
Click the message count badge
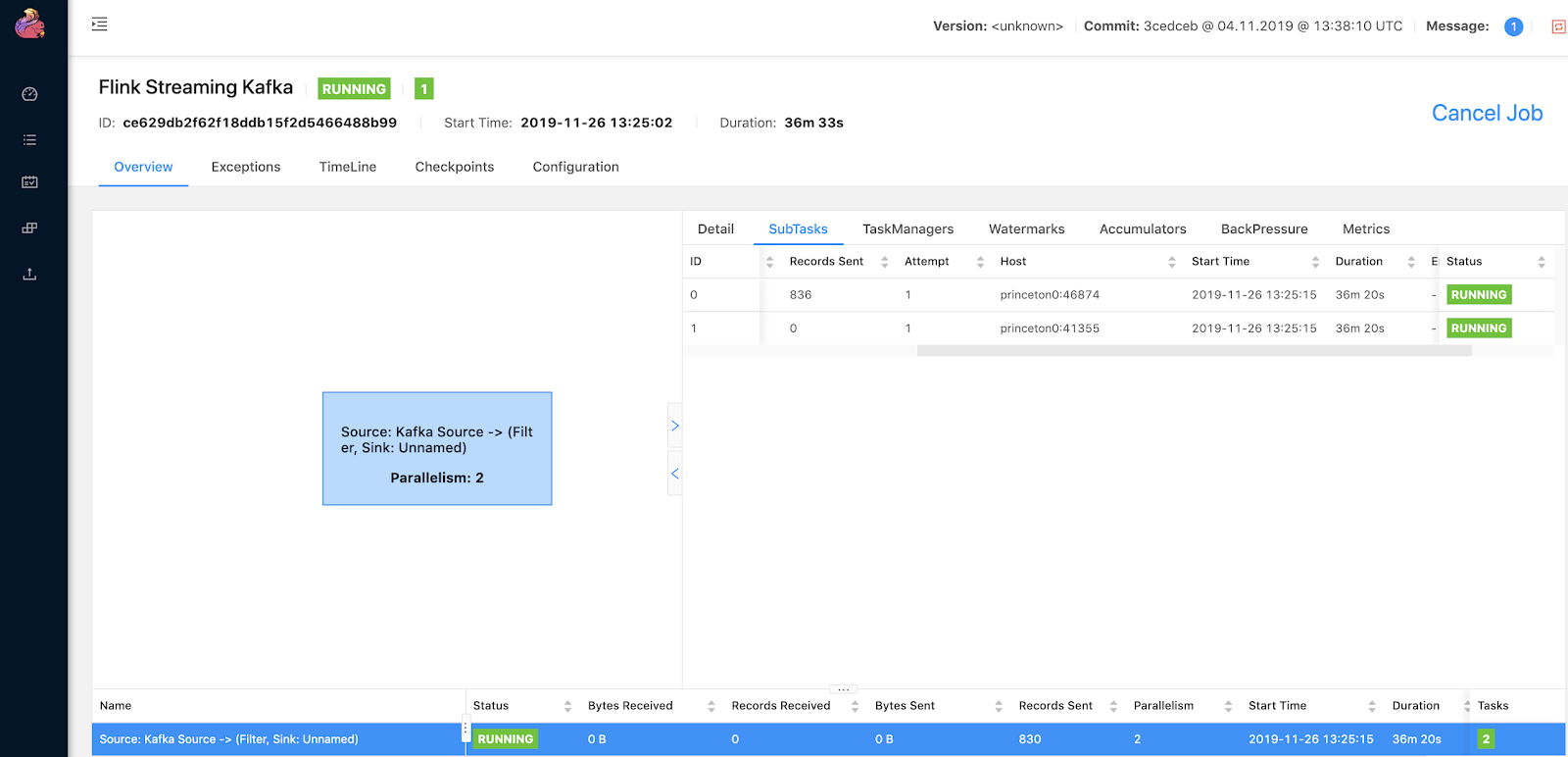click(x=1513, y=26)
